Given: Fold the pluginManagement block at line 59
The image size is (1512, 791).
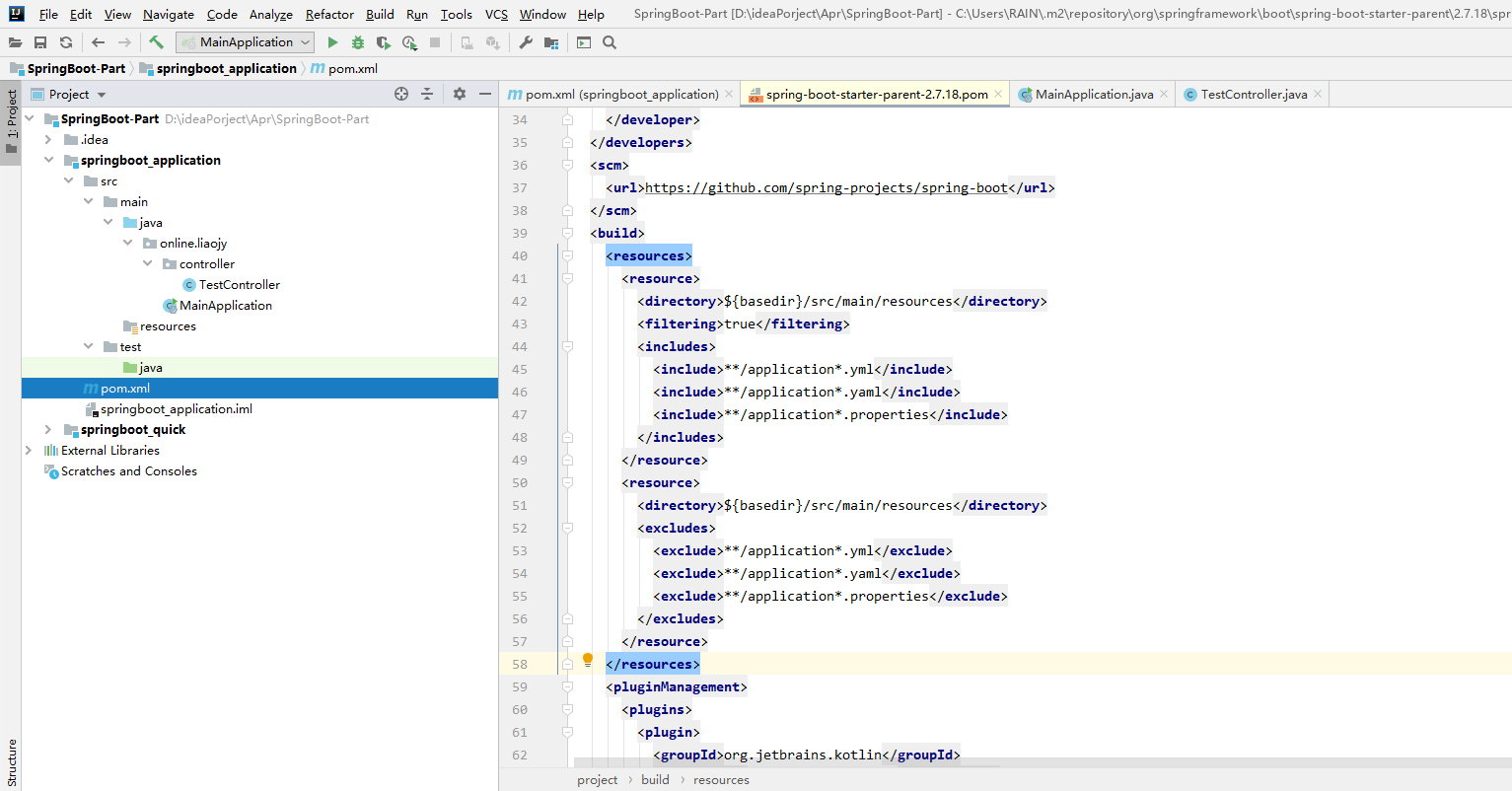Looking at the screenshot, I should pos(567,686).
